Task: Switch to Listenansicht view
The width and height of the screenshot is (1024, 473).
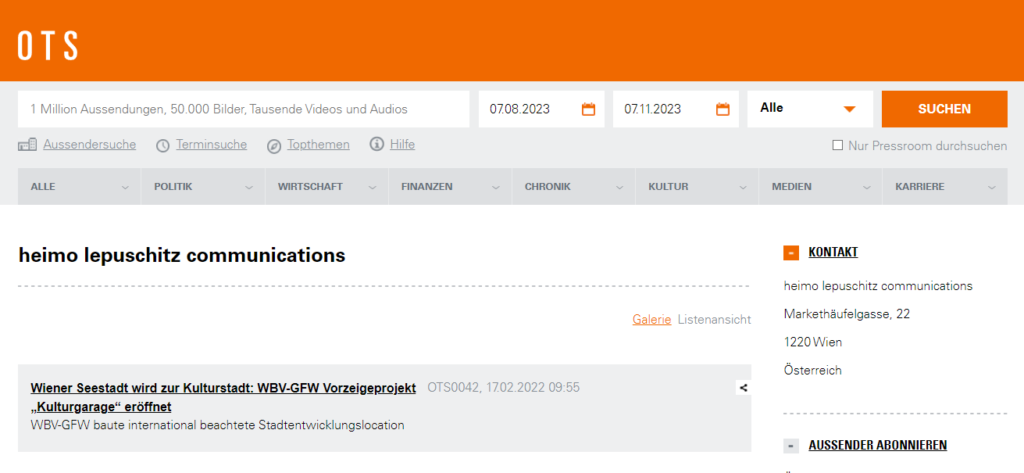Action: coord(714,319)
